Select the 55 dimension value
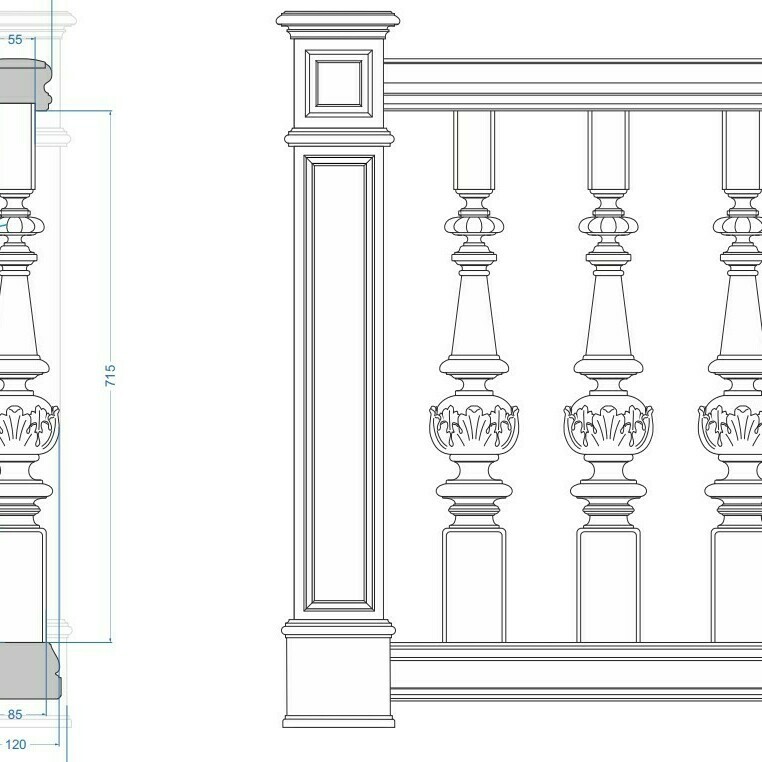This screenshot has height=762, width=762. [15, 39]
